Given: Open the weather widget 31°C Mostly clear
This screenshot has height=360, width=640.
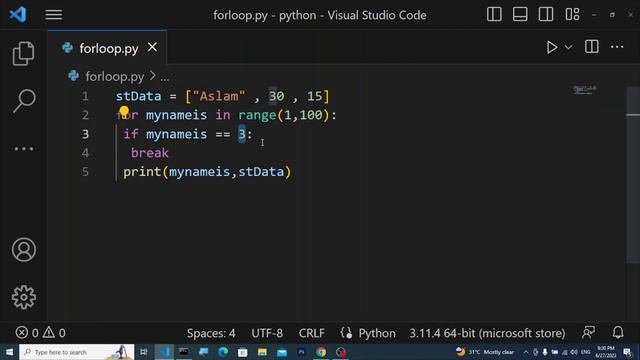Looking at the screenshot, I should tap(485, 352).
